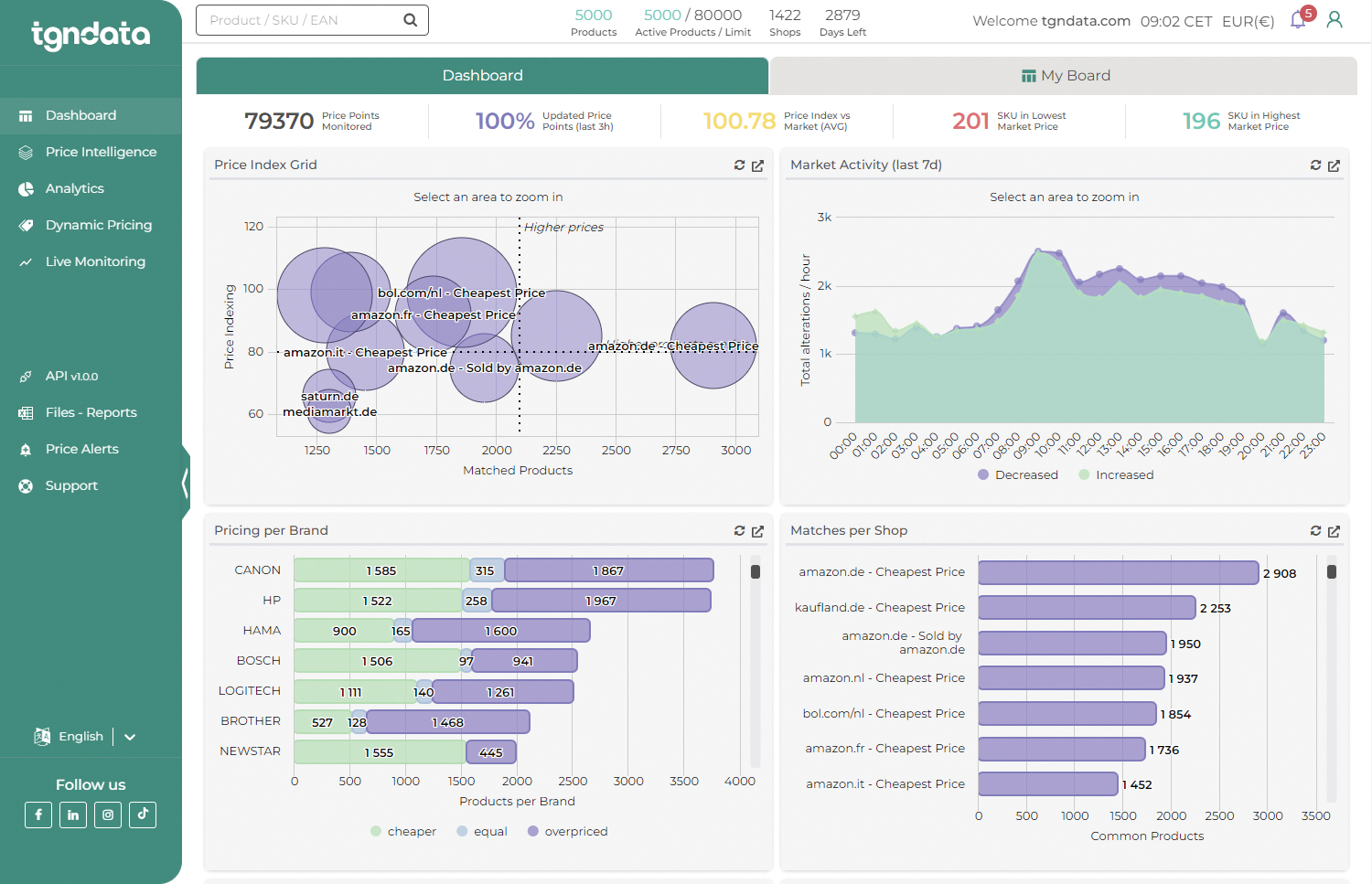
Task: Click the search magnifier icon
Action: [411, 20]
